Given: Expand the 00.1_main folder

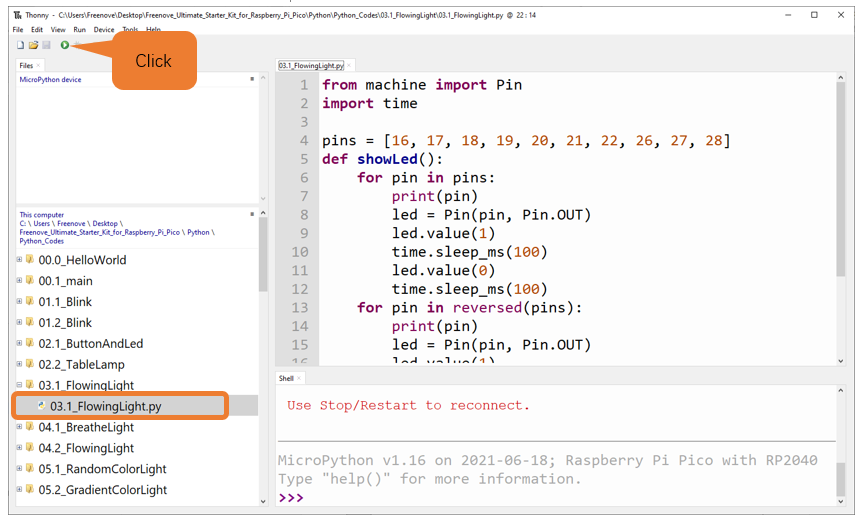Looking at the screenshot, I should 19,280.
